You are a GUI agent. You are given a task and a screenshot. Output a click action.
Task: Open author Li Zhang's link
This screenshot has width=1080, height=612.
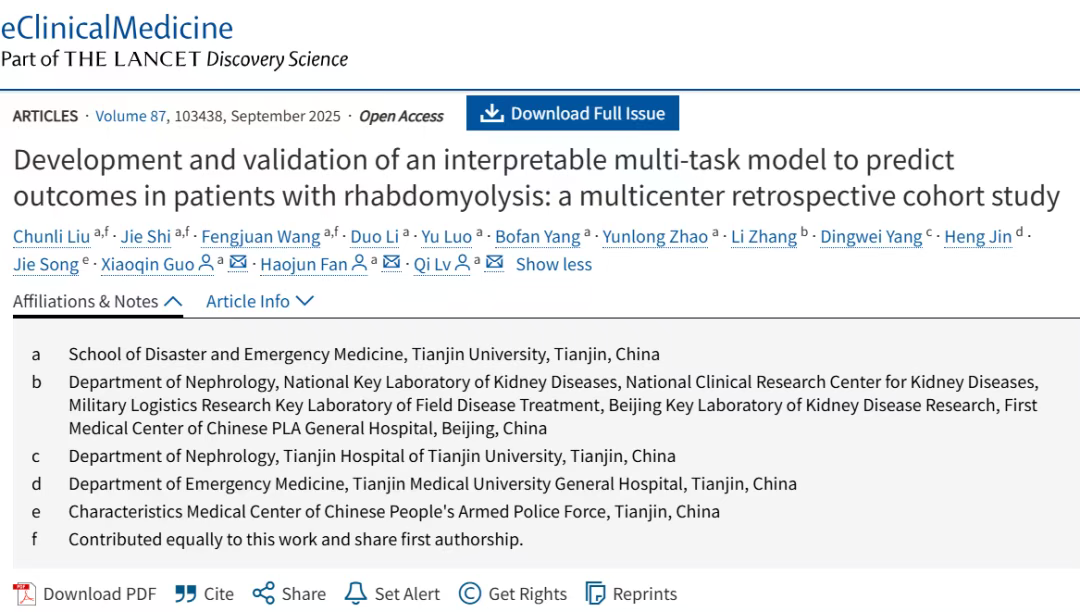click(x=763, y=237)
